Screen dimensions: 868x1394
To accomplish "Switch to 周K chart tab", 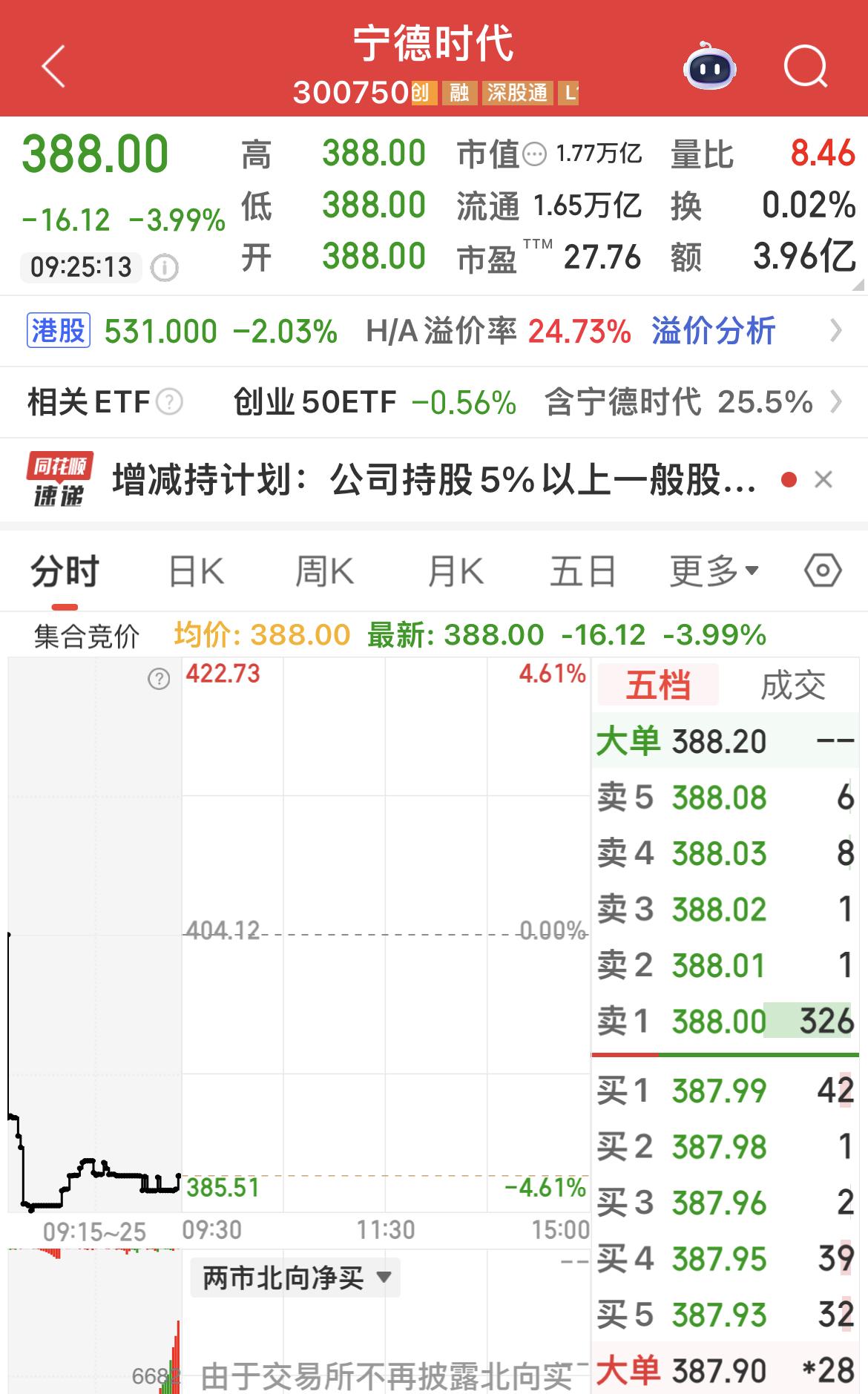I will click(325, 571).
